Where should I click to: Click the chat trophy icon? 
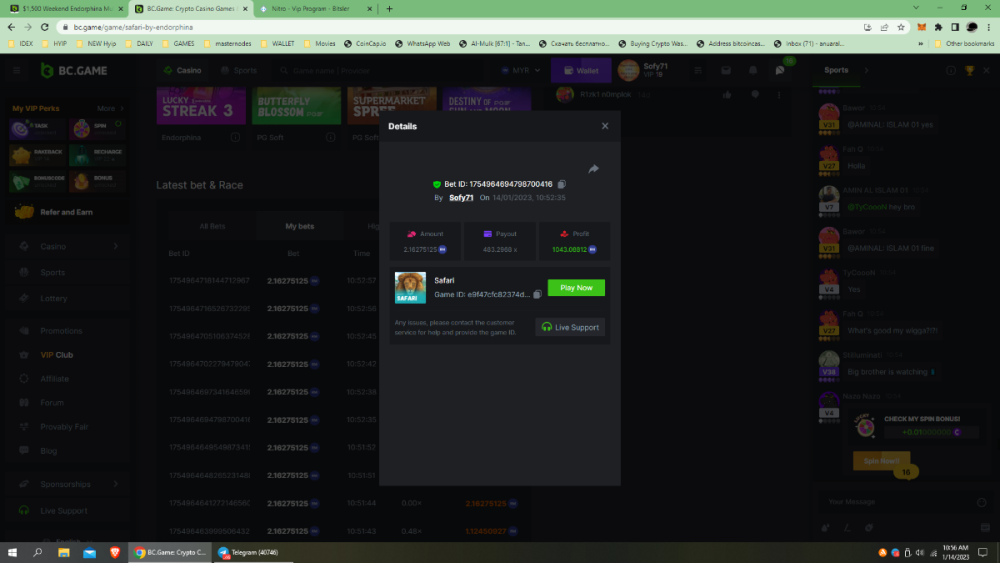(x=969, y=71)
